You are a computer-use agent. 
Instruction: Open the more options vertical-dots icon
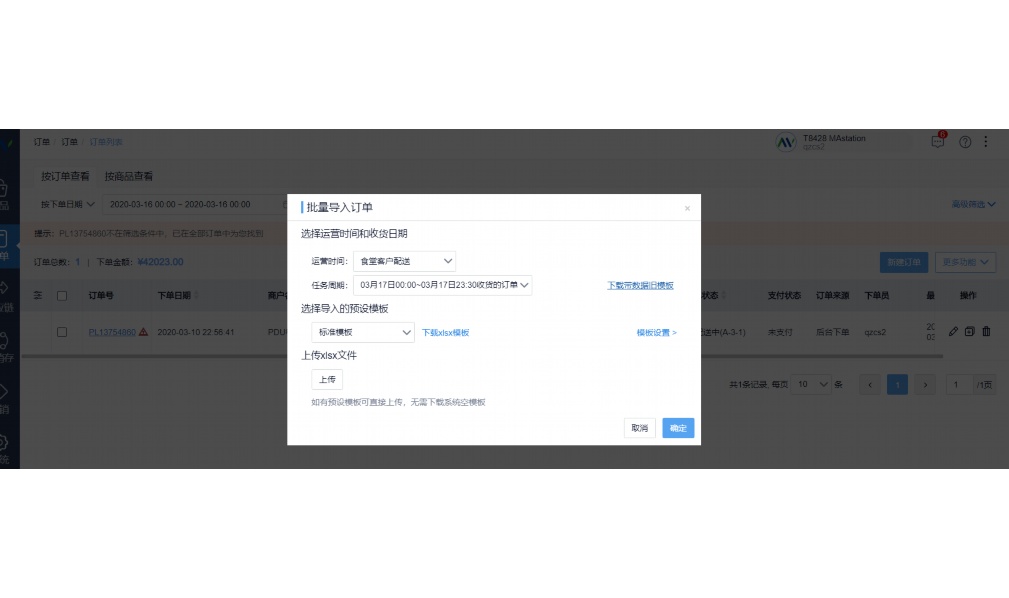tap(988, 142)
